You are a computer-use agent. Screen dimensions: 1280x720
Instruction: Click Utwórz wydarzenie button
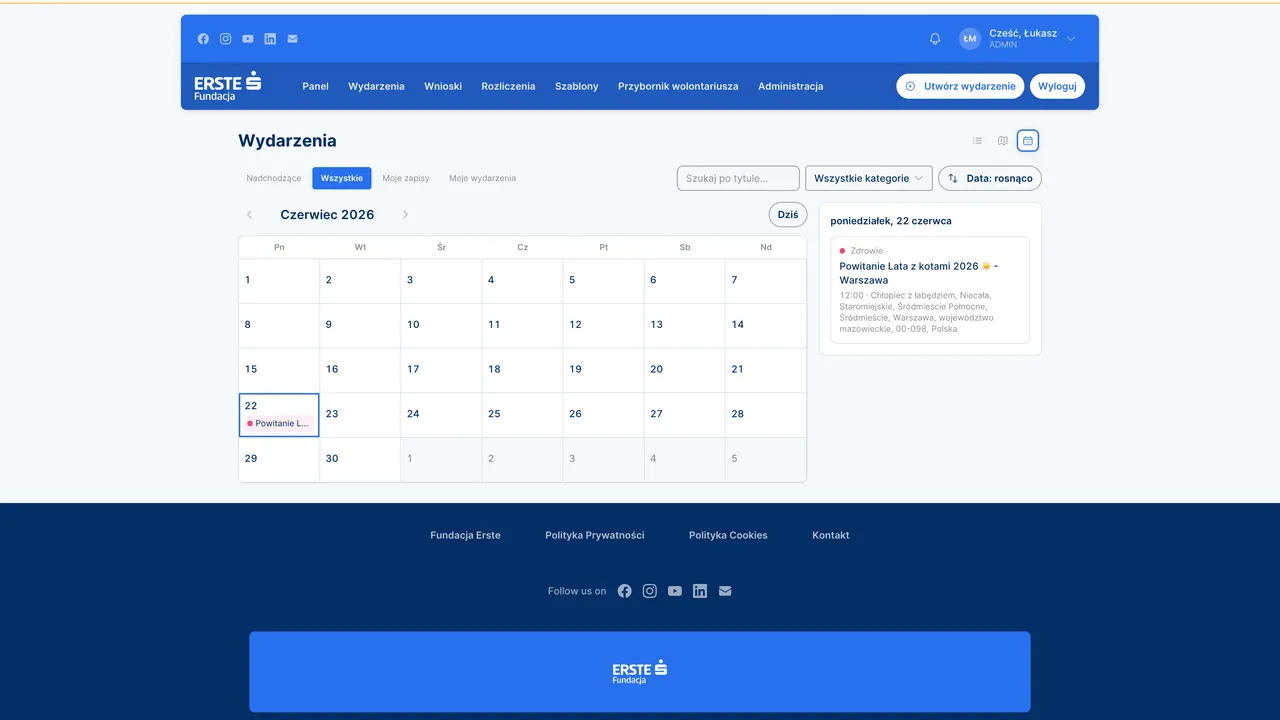pyautogui.click(x=960, y=86)
